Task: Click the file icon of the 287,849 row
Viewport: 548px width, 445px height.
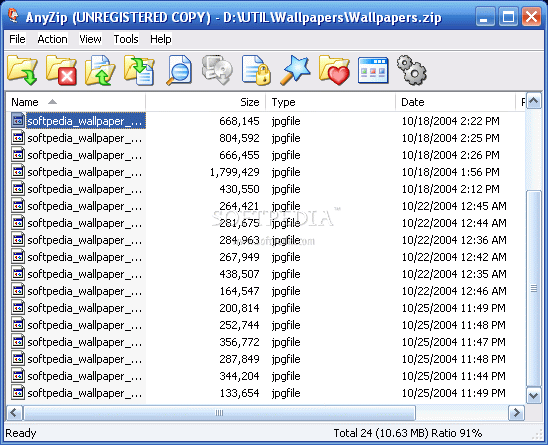Action: pyautogui.click(x=18, y=359)
